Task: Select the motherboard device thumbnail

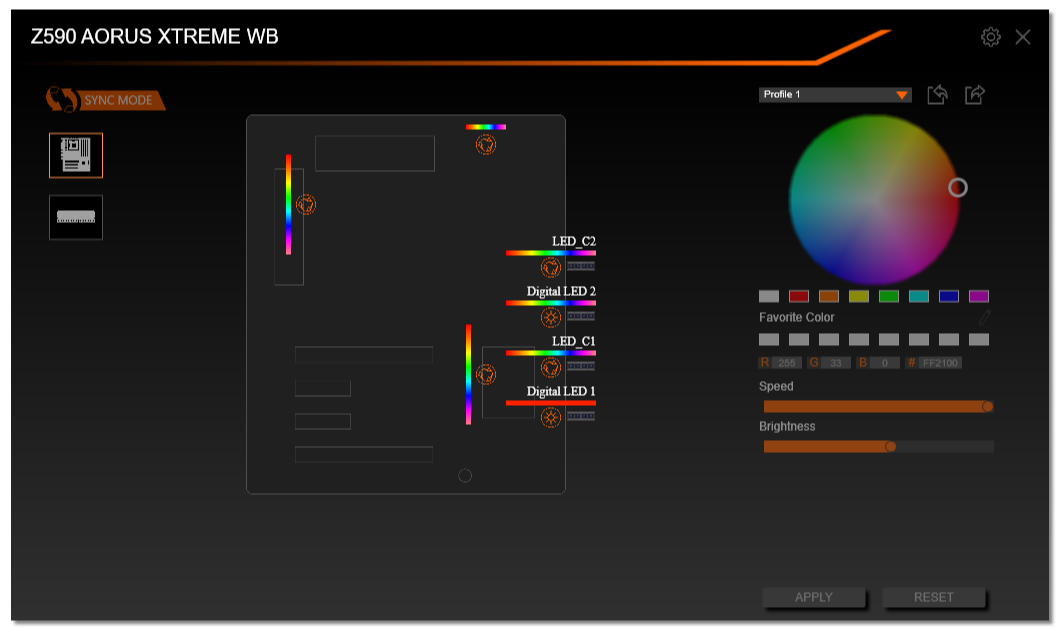Action: point(76,155)
